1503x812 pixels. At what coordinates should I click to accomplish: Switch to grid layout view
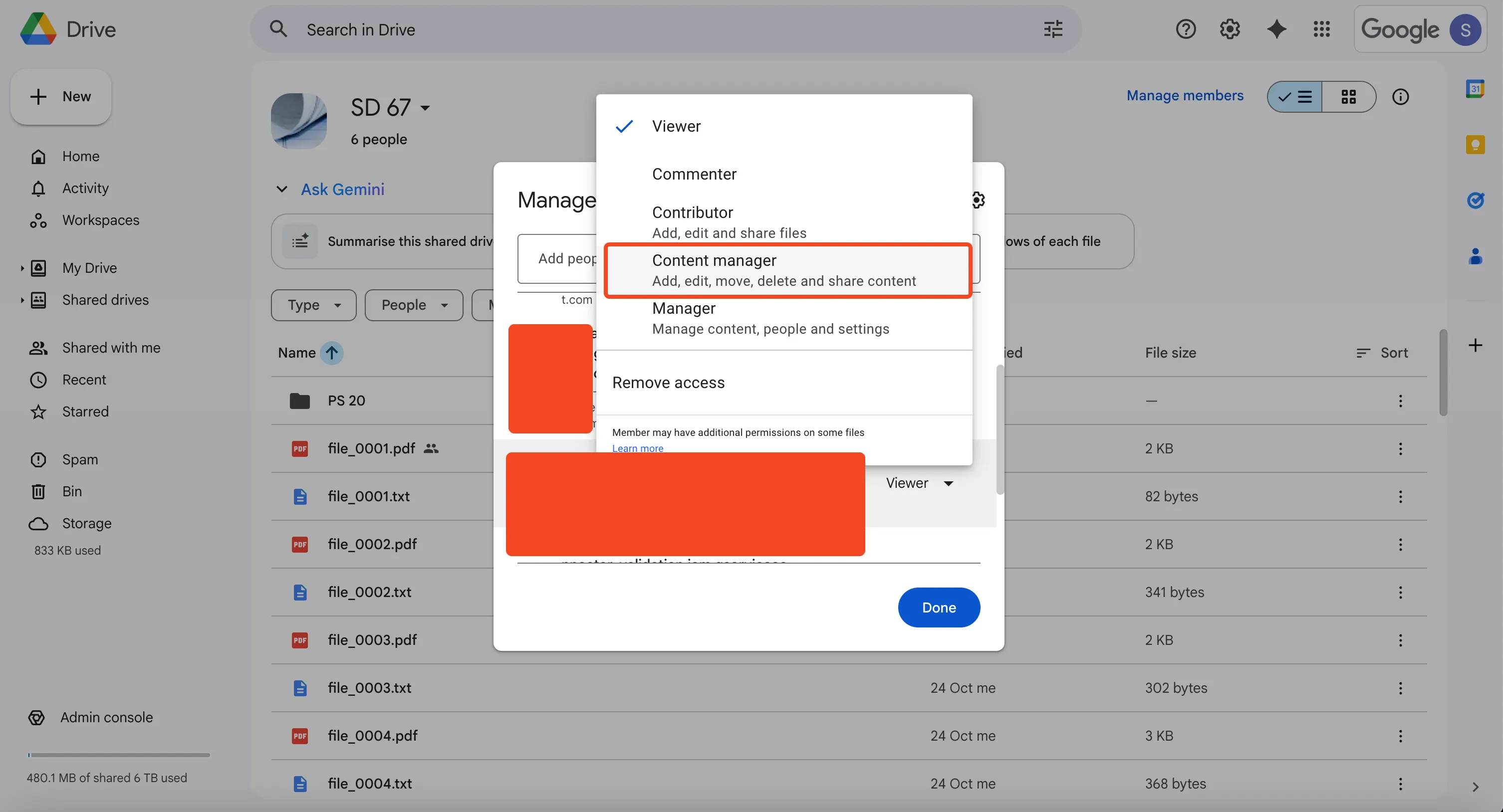pyautogui.click(x=1348, y=97)
